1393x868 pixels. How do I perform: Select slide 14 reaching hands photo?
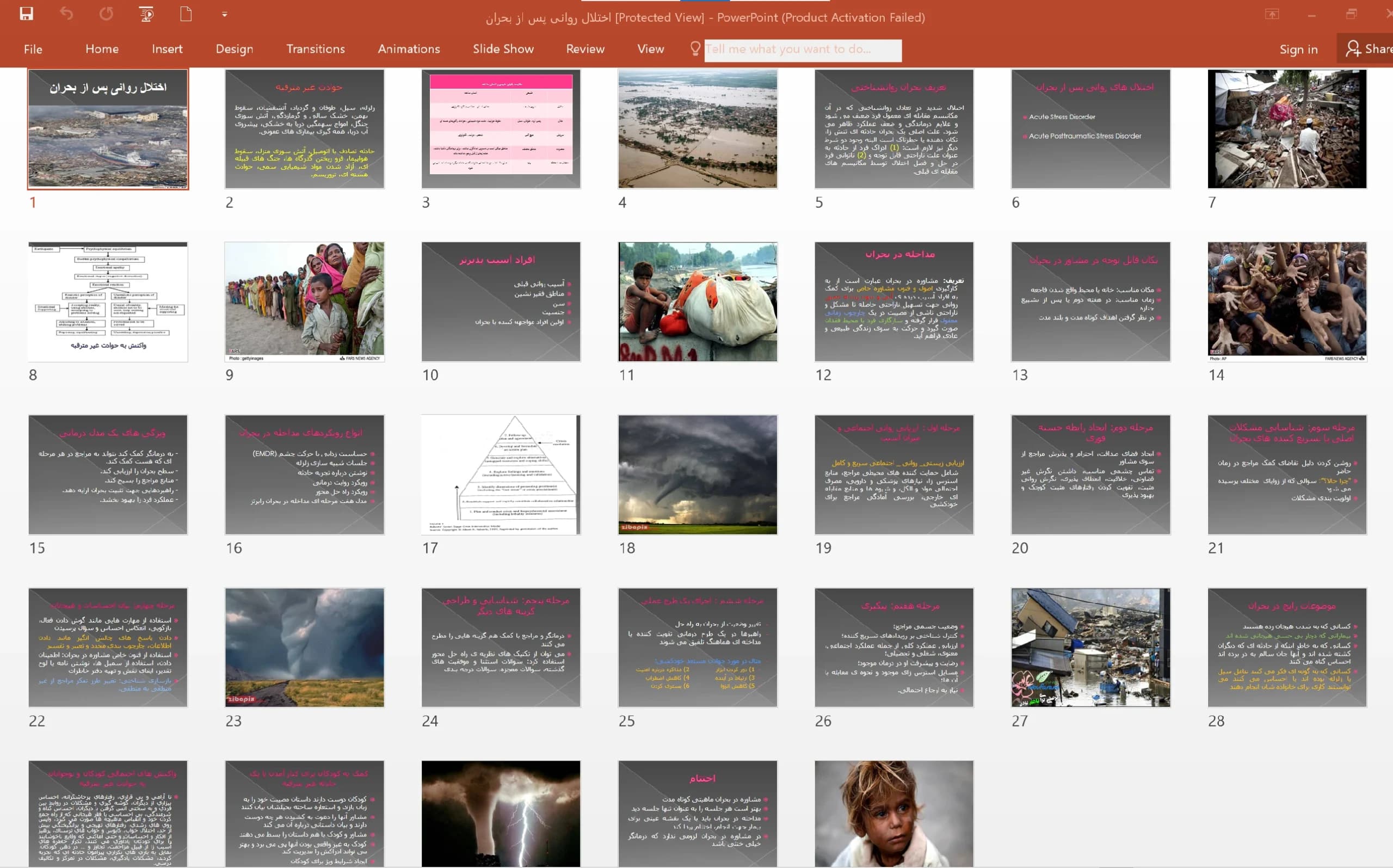click(1287, 302)
